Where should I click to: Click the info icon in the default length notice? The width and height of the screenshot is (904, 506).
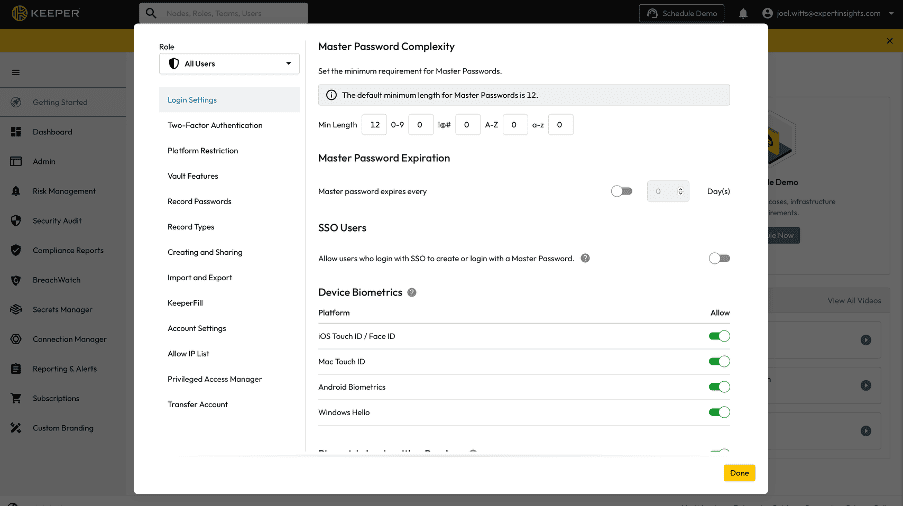click(332, 95)
